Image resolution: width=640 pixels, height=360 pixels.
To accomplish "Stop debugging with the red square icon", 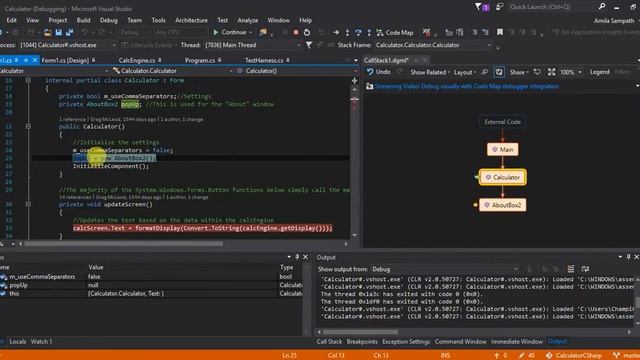I will [x=296, y=33].
